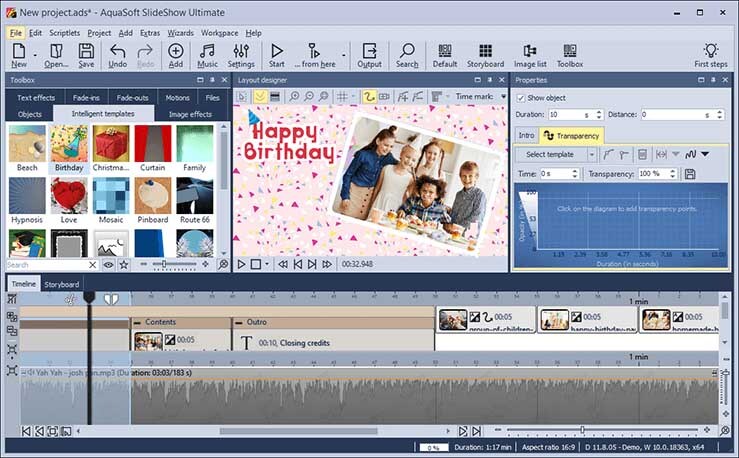
Task: Select the motion path tool in Layout designer
Action: 369,97
